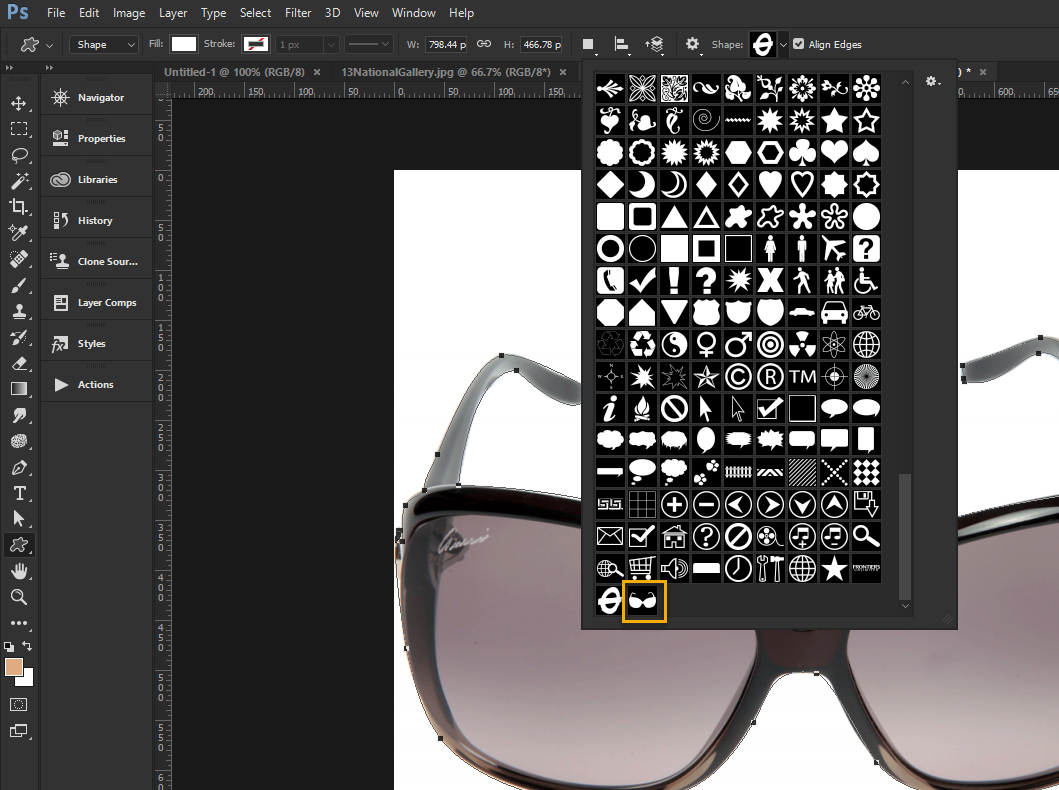Viewport: 1059px width, 790px height.
Task: Expand the stroke width dropdown
Action: [330, 45]
